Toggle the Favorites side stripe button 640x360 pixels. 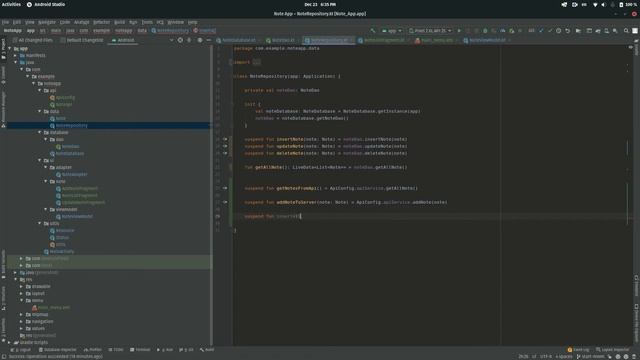point(3,329)
